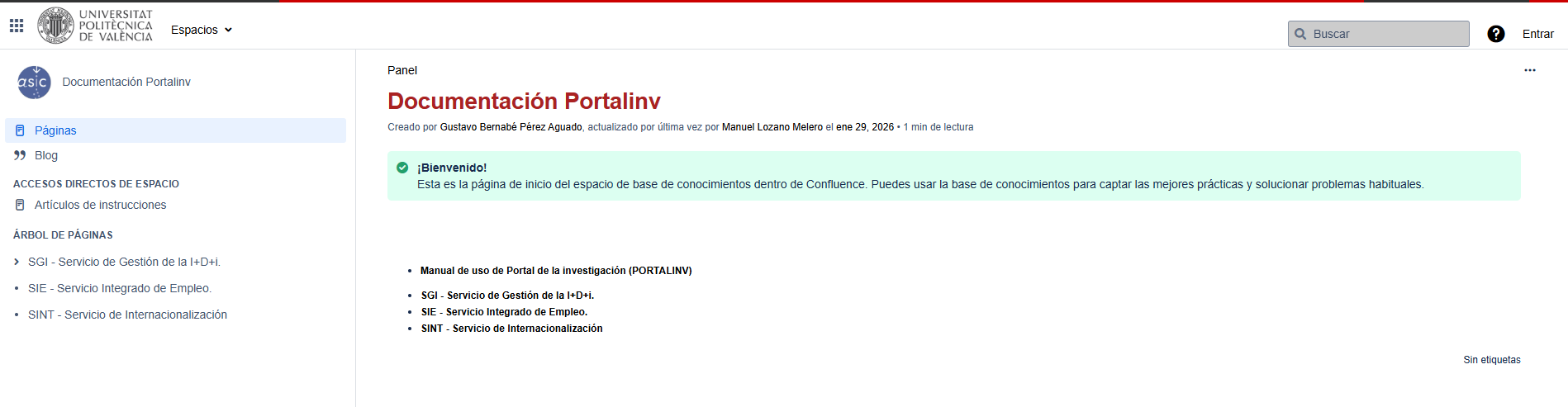The image size is (1568, 407).
Task: Click the Panel breadcrumb link
Action: [402, 70]
